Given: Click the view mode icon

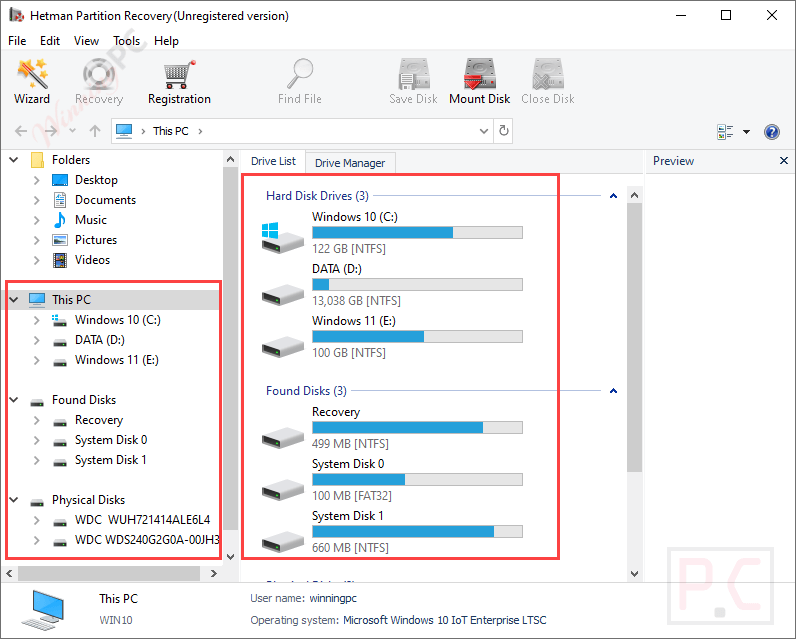Looking at the screenshot, I should point(725,132).
